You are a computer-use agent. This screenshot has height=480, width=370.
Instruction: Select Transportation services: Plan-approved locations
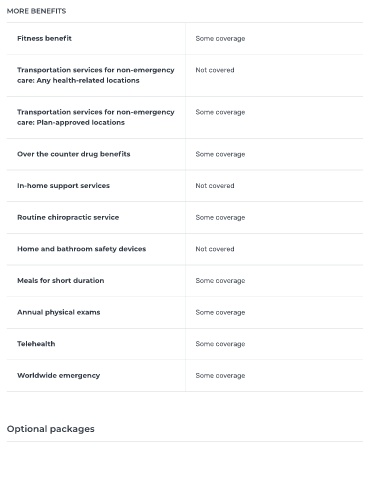coord(96,117)
